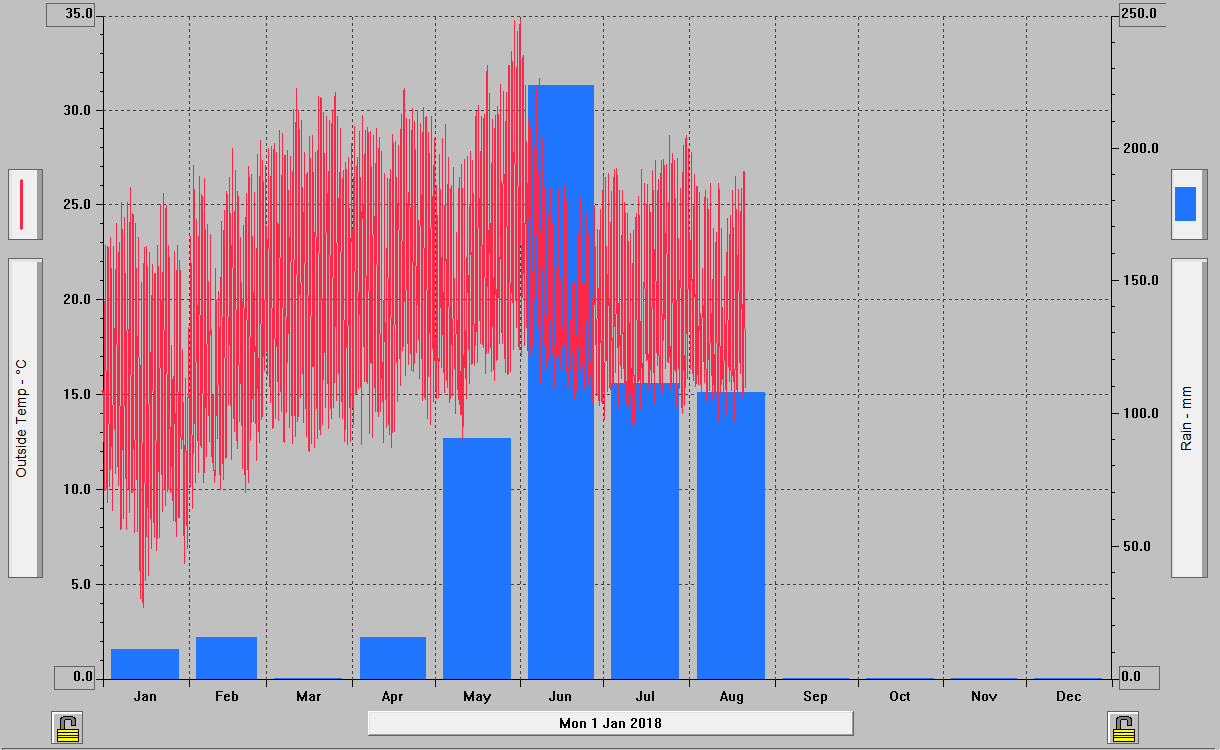This screenshot has width=1220, height=750.
Task: Toggle the padlock icon below the temperature axis
Action: (x=68, y=727)
